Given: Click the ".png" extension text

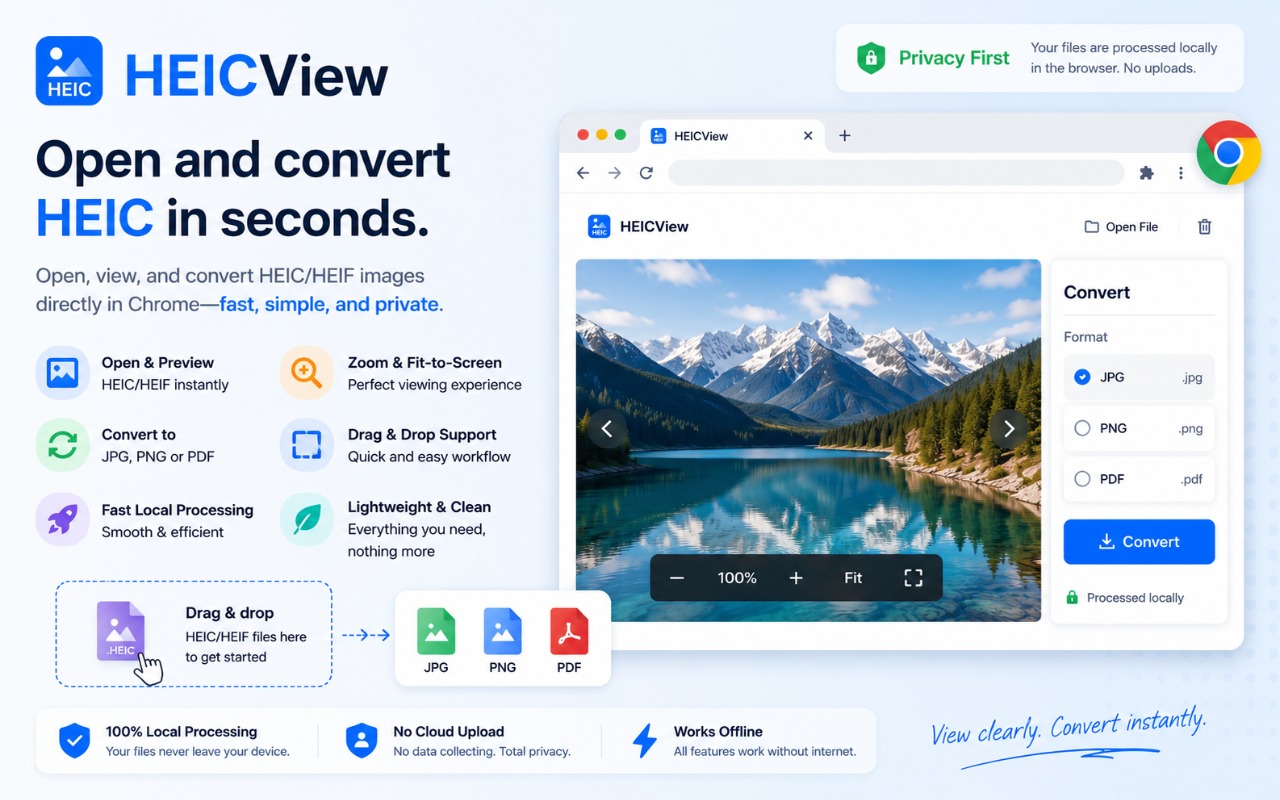Looking at the screenshot, I should coord(1190,429).
